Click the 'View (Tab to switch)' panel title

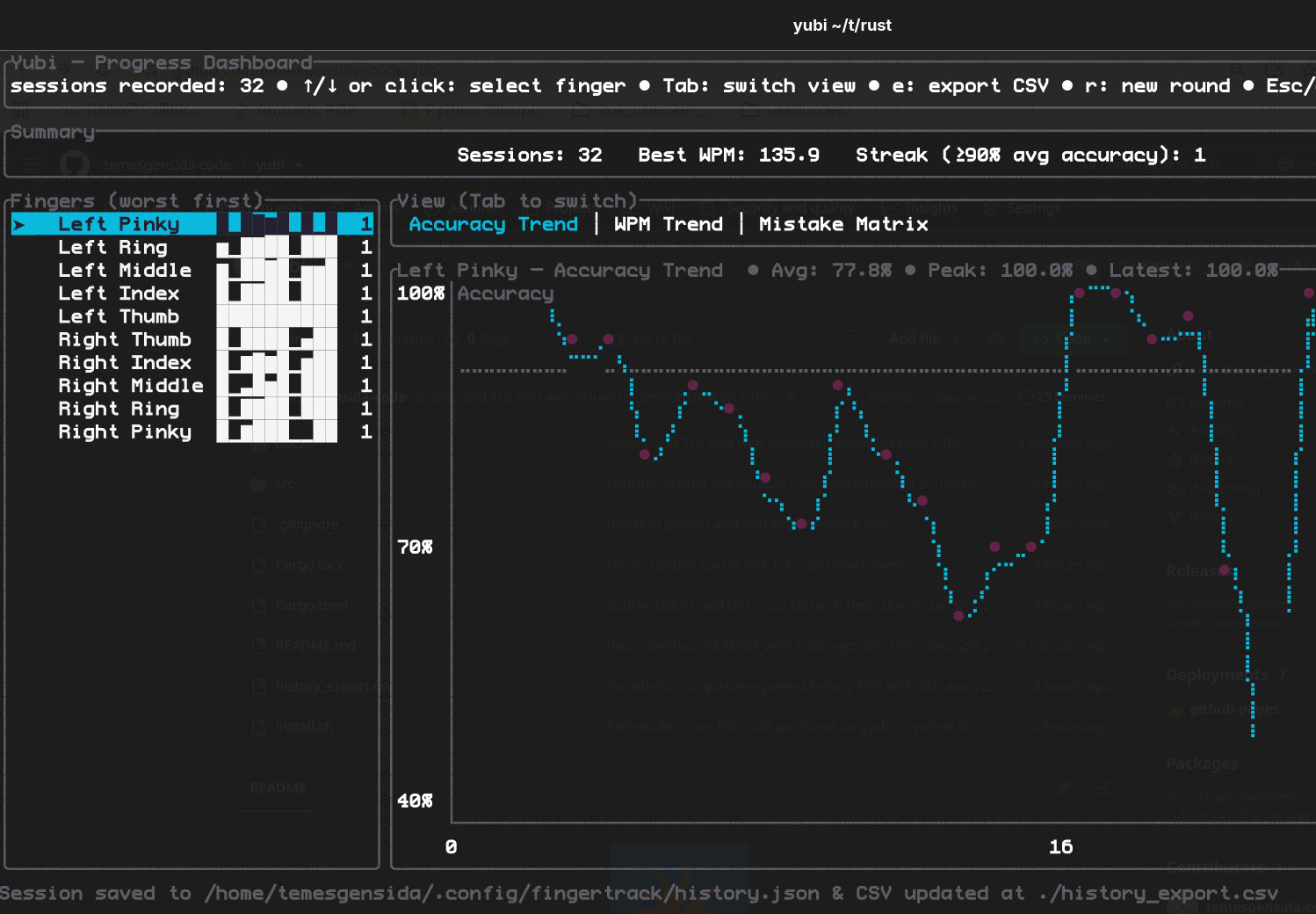[x=517, y=201]
